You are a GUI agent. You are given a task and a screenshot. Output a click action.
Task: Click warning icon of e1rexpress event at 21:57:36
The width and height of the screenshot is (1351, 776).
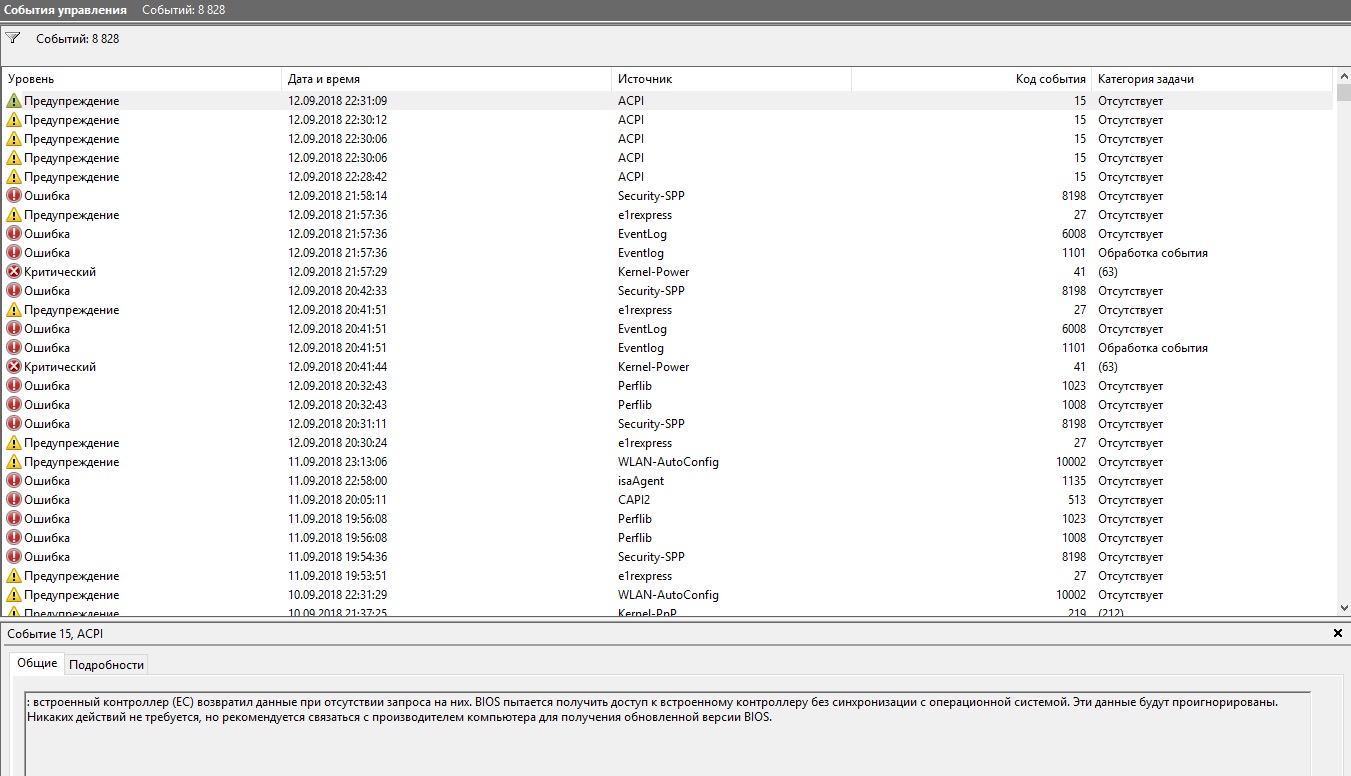click(x=14, y=215)
